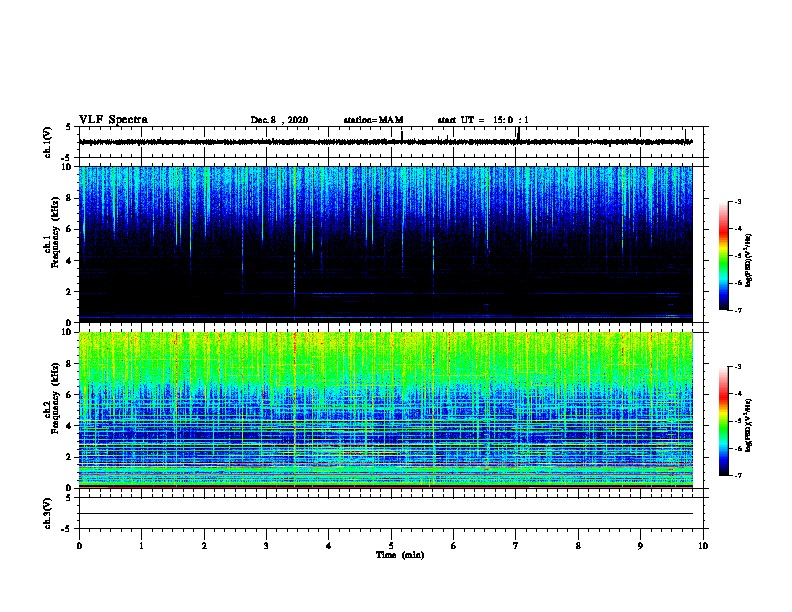The width and height of the screenshot is (792, 612).
Task: Click the lower ch.2 colorbar gradient
Action: [723, 421]
